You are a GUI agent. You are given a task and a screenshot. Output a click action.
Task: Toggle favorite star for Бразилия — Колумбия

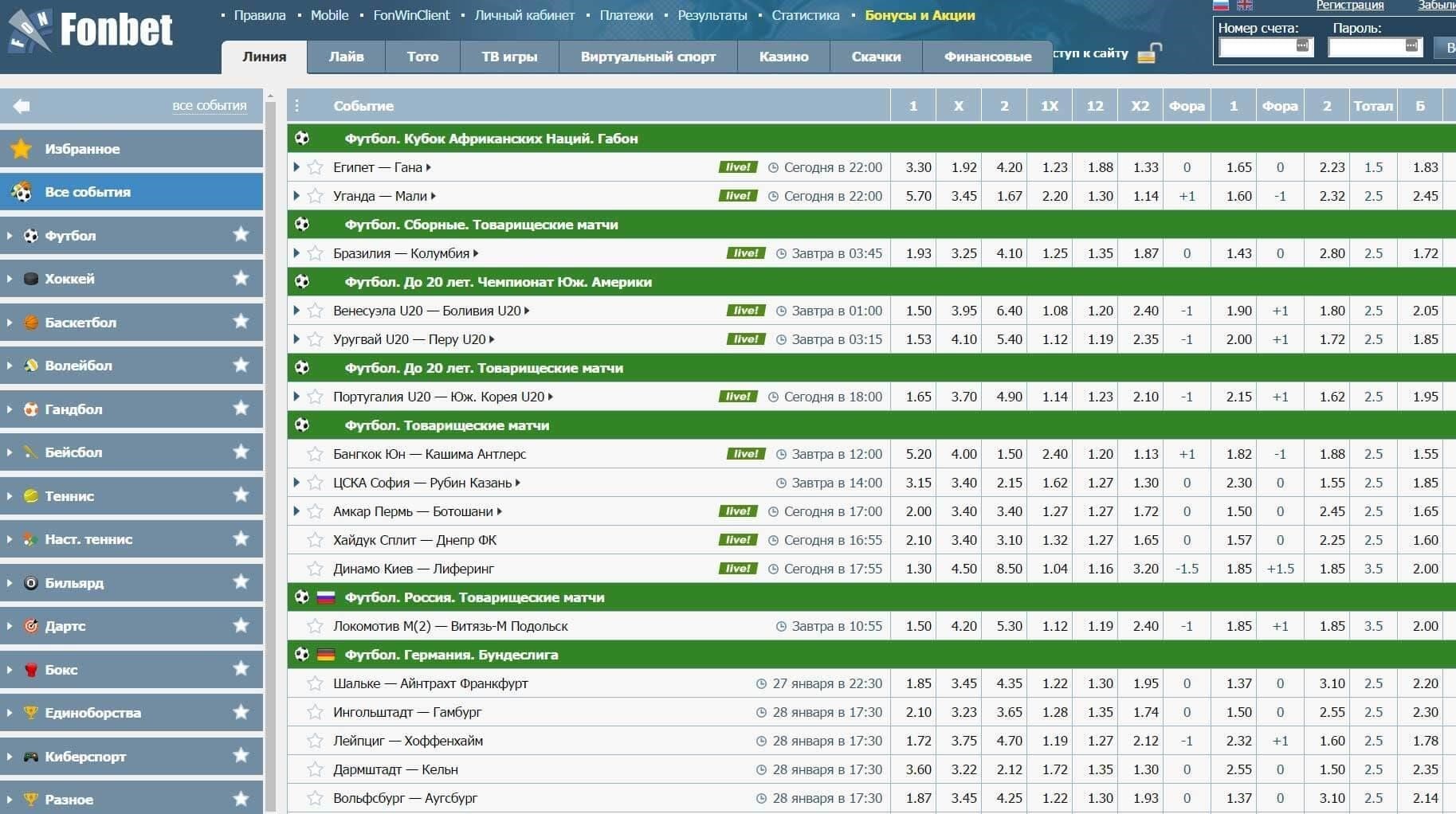tap(316, 253)
